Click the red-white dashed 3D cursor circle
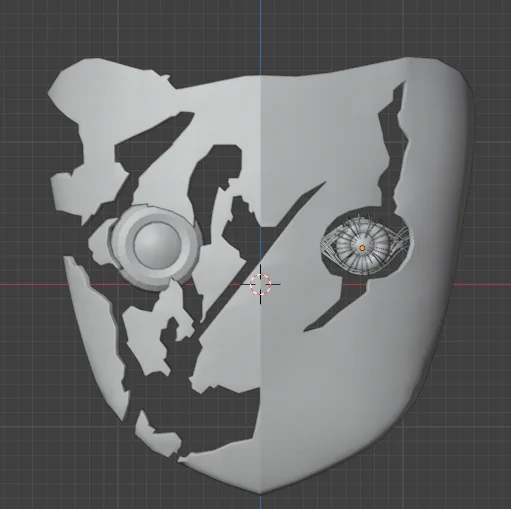The image size is (511, 509). coord(261,284)
